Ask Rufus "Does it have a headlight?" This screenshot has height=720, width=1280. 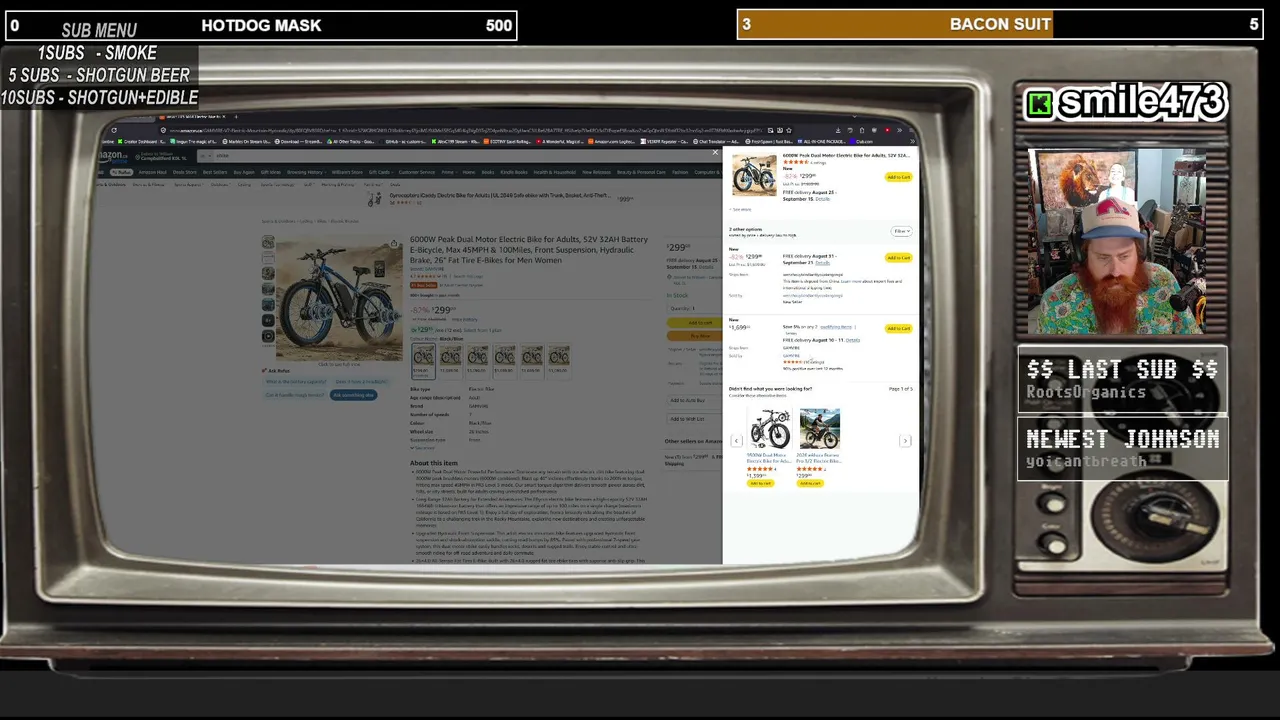click(361, 382)
